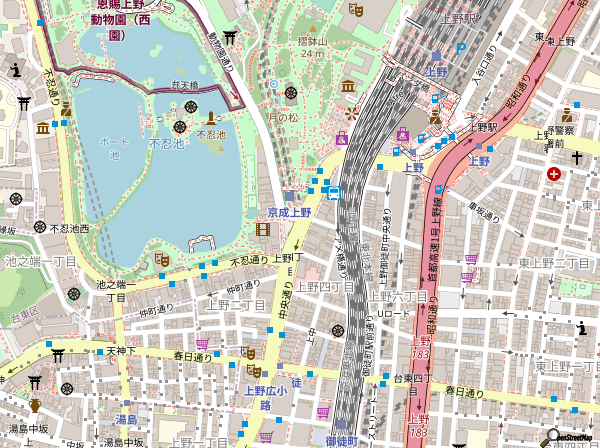The image size is (600, 448).
Task: Select the bus station icon by 京成上野
Action: tap(333, 192)
